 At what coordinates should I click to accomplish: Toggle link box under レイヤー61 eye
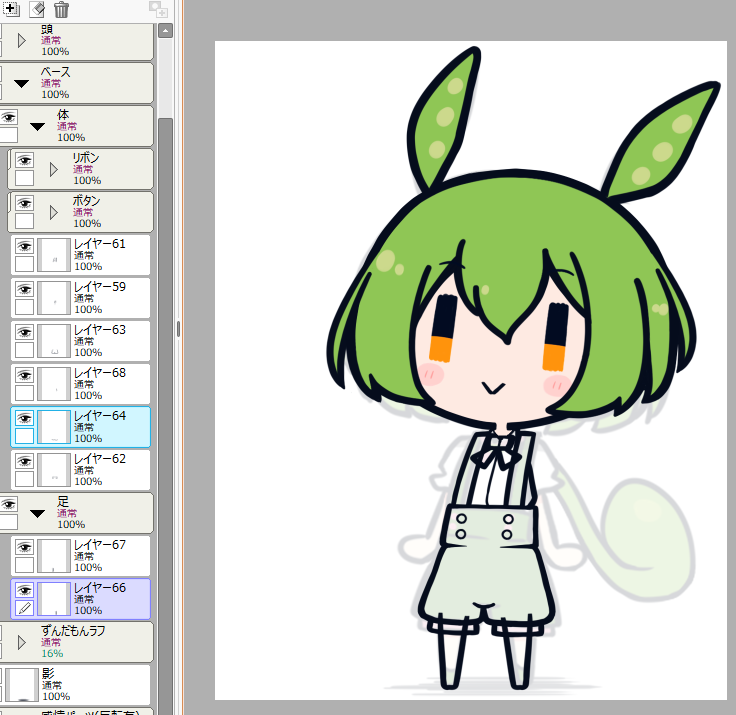(x=24, y=264)
